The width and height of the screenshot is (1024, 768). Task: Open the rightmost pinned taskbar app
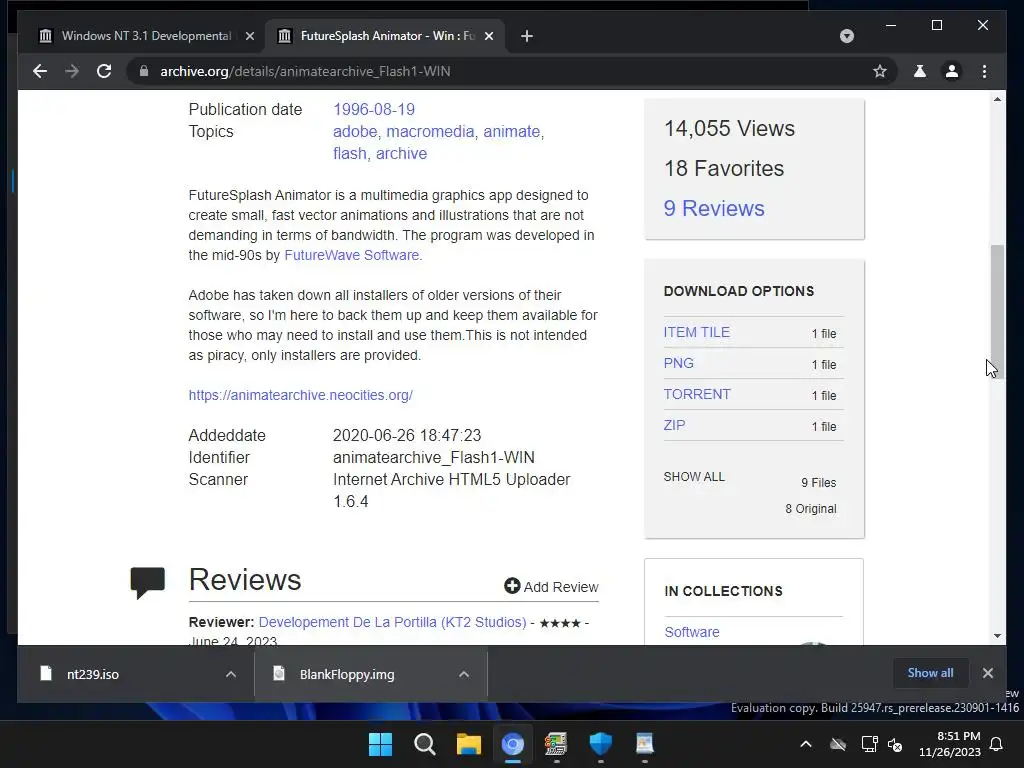[x=645, y=744]
